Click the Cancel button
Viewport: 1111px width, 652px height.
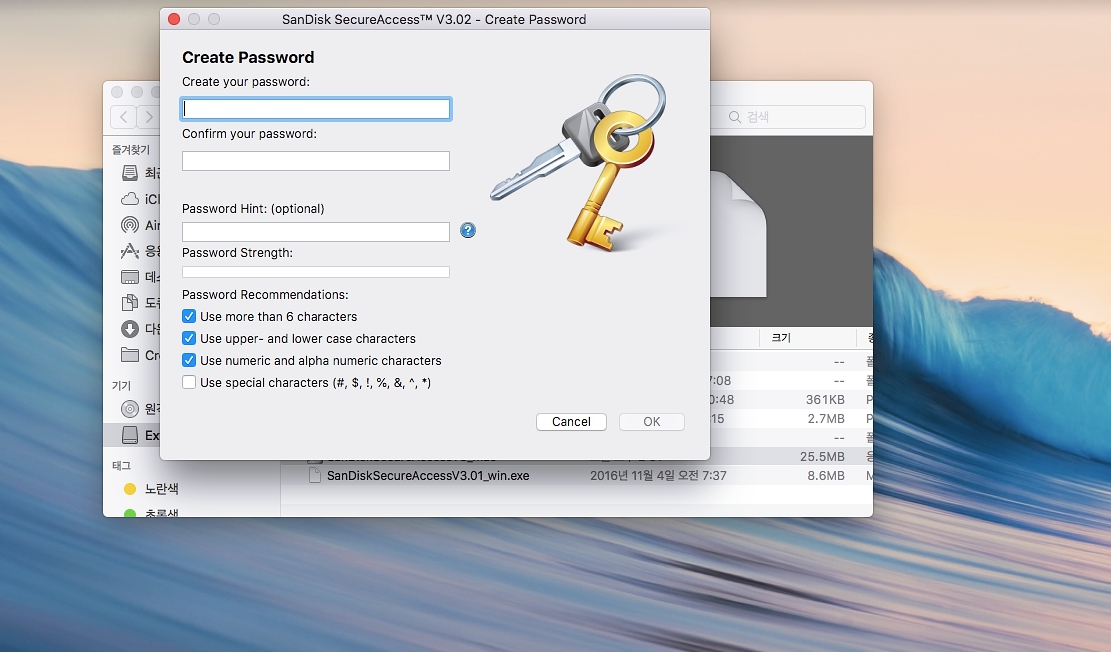571,422
